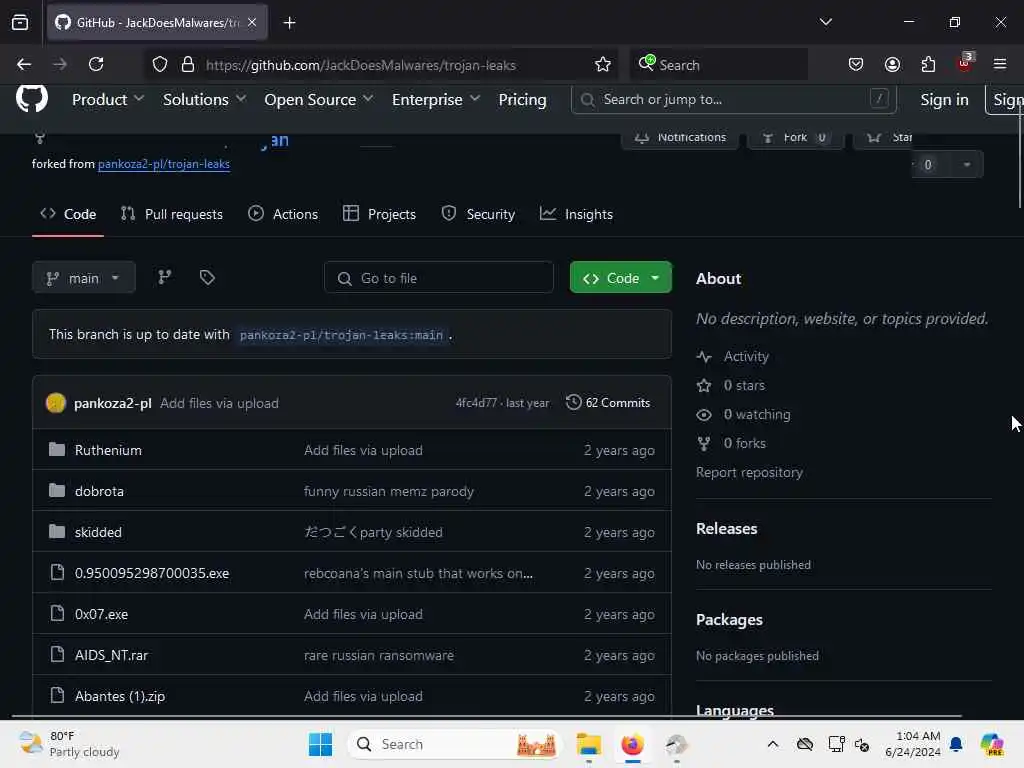Show hidden system tray icons
1024x768 pixels.
tap(773, 744)
